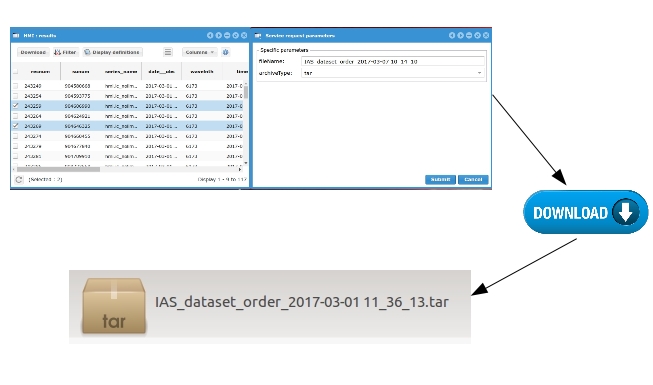The height and width of the screenshot is (385, 653).
Task: Close the results window
Action: pos(244,35)
